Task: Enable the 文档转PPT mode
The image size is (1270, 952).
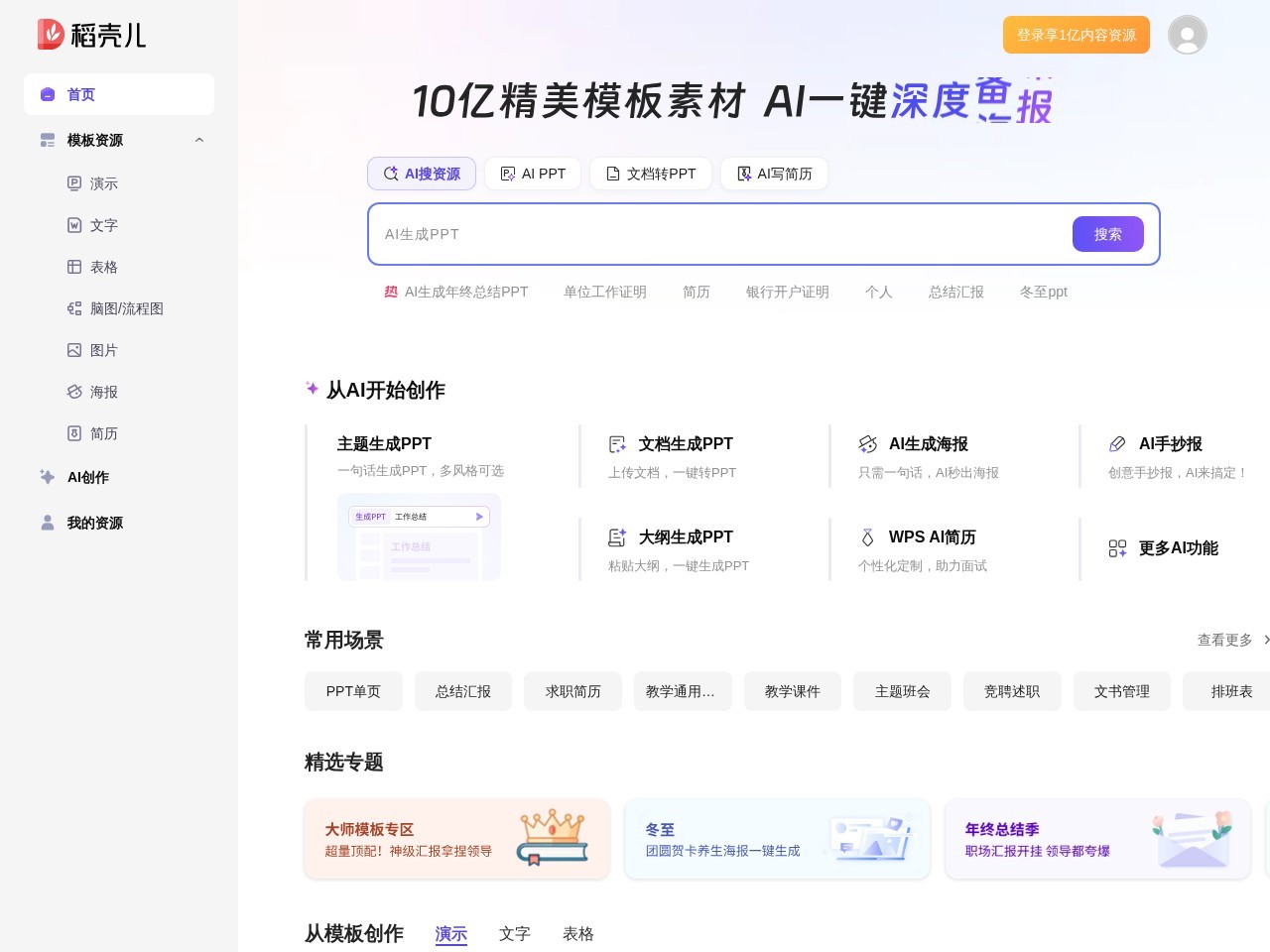Action: [651, 174]
